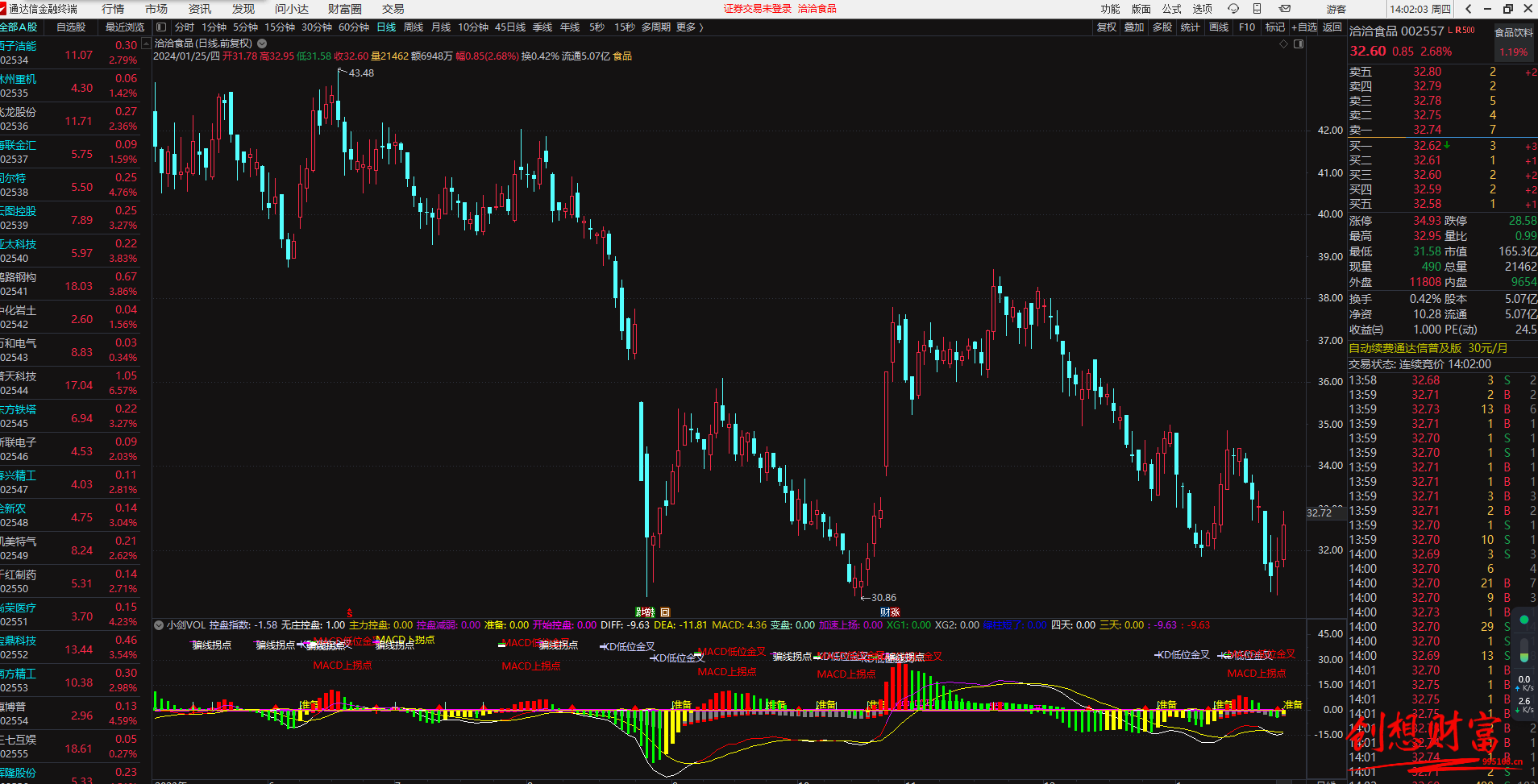
Task: Click the red S marker at chart bottom
Action: (x=350, y=613)
